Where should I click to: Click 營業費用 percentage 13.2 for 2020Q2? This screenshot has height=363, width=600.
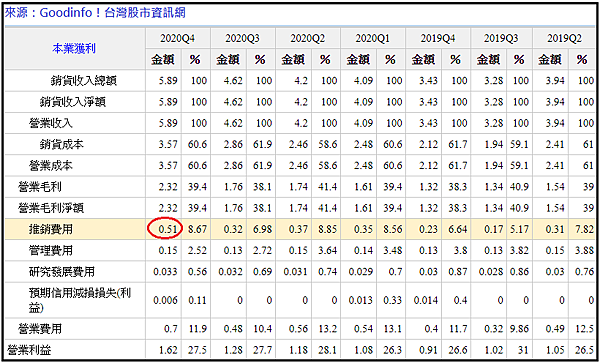pos(327,329)
